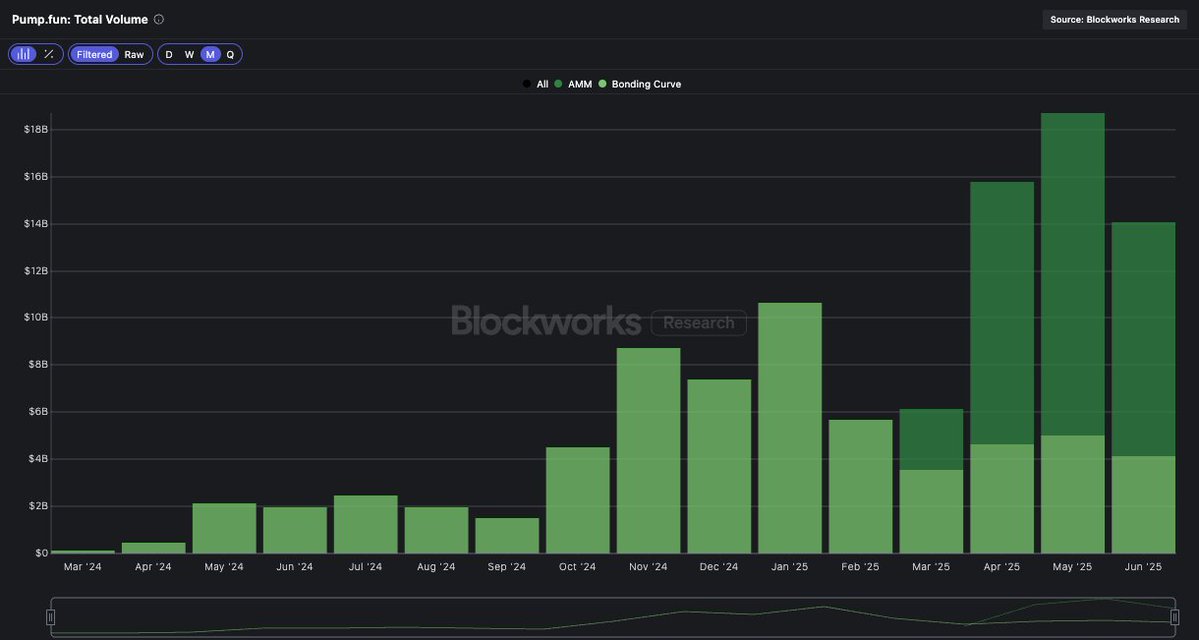The height and width of the screenshot is (640, 1199).
Task: Click the Jun '25 x-axis label
Action: 1143,567
